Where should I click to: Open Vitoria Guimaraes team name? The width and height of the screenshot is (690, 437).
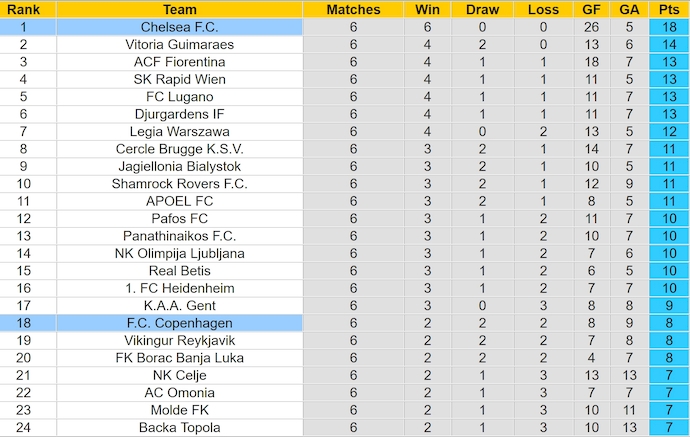(179, 45)
